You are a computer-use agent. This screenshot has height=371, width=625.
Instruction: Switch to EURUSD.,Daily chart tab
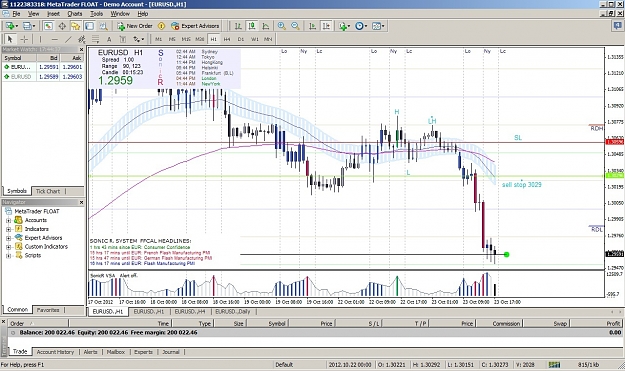click(x=233, y=312)
